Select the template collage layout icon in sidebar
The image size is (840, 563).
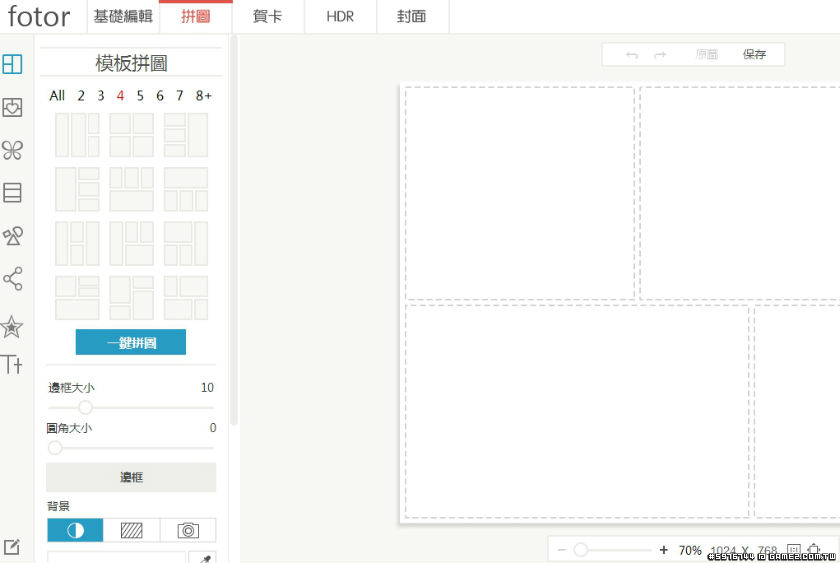point(12,65)
